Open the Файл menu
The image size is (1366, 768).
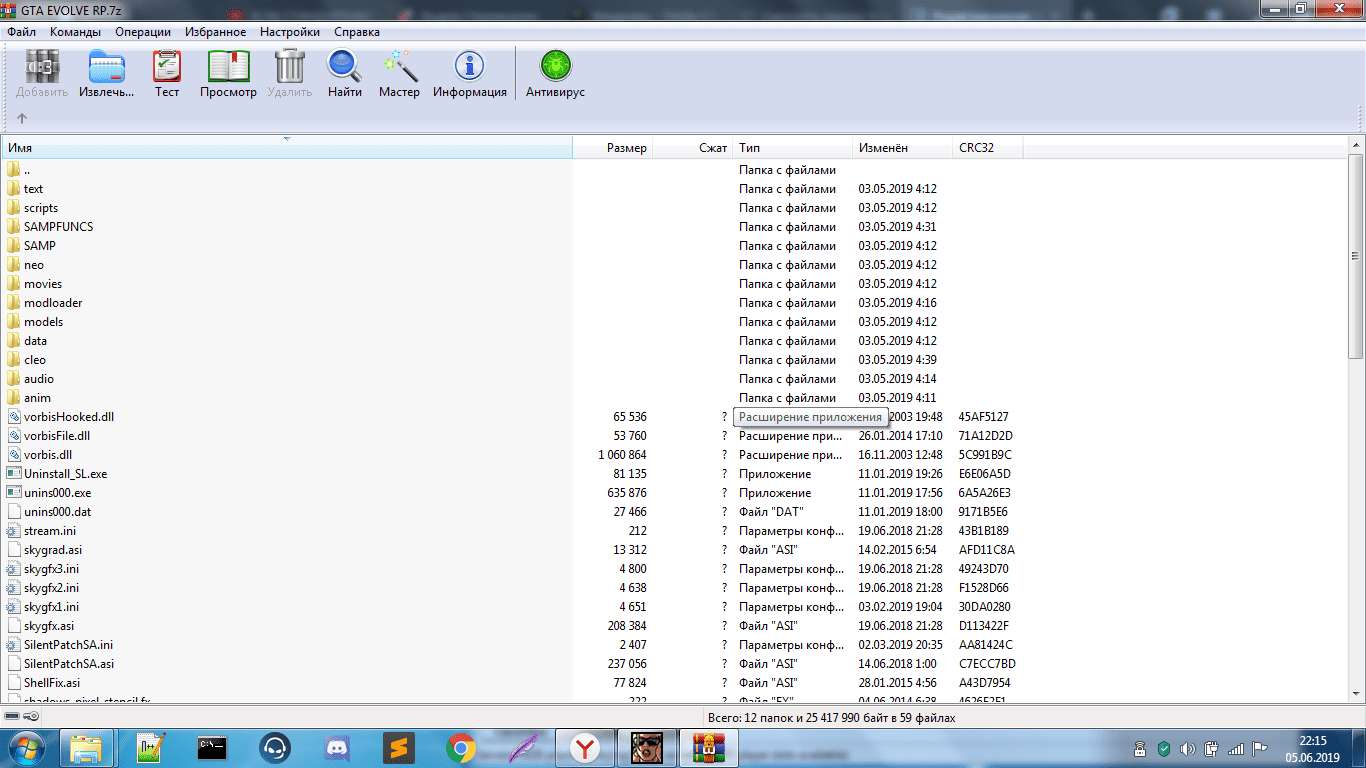click(x=21, y=32)
